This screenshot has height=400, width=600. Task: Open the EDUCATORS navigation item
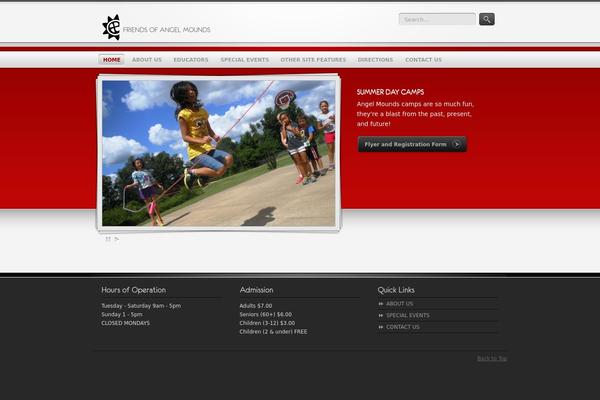point(191,60)
